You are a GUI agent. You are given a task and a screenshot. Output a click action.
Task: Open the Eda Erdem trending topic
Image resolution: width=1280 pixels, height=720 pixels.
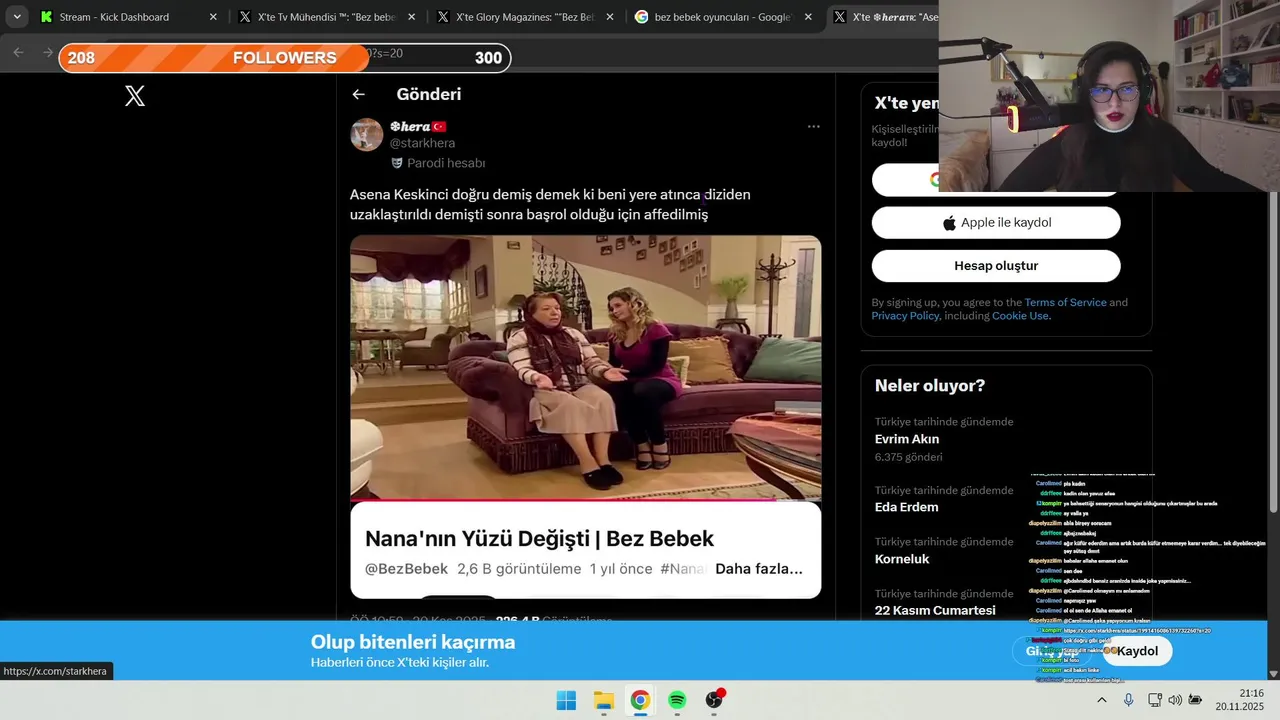[907, 507]
